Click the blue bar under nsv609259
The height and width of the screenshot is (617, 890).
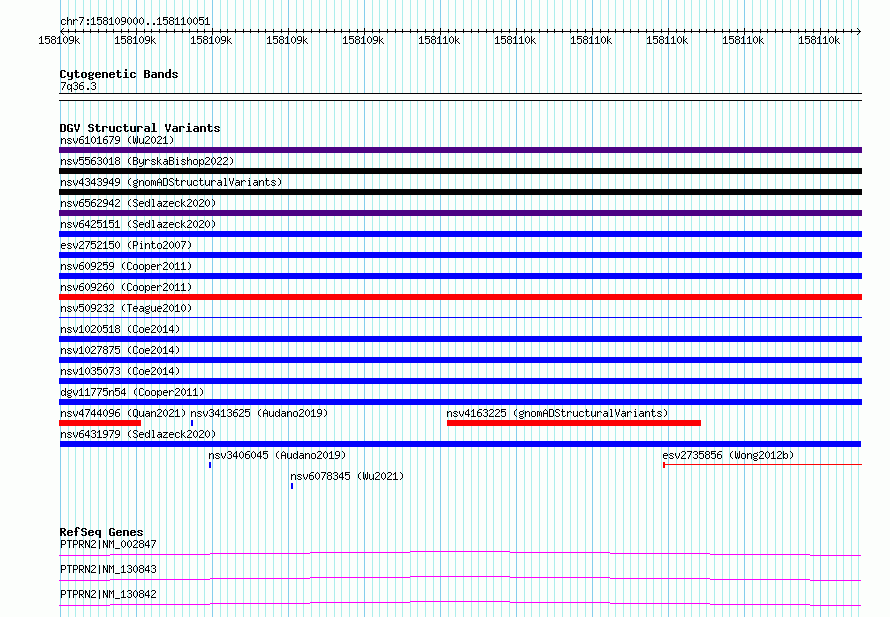coord(460,276)
